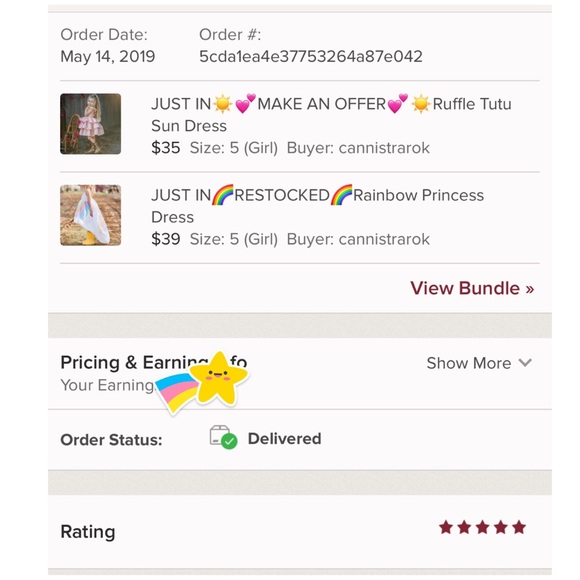Open the Rainbow Princess Dress thumbnail

point(91,215)
